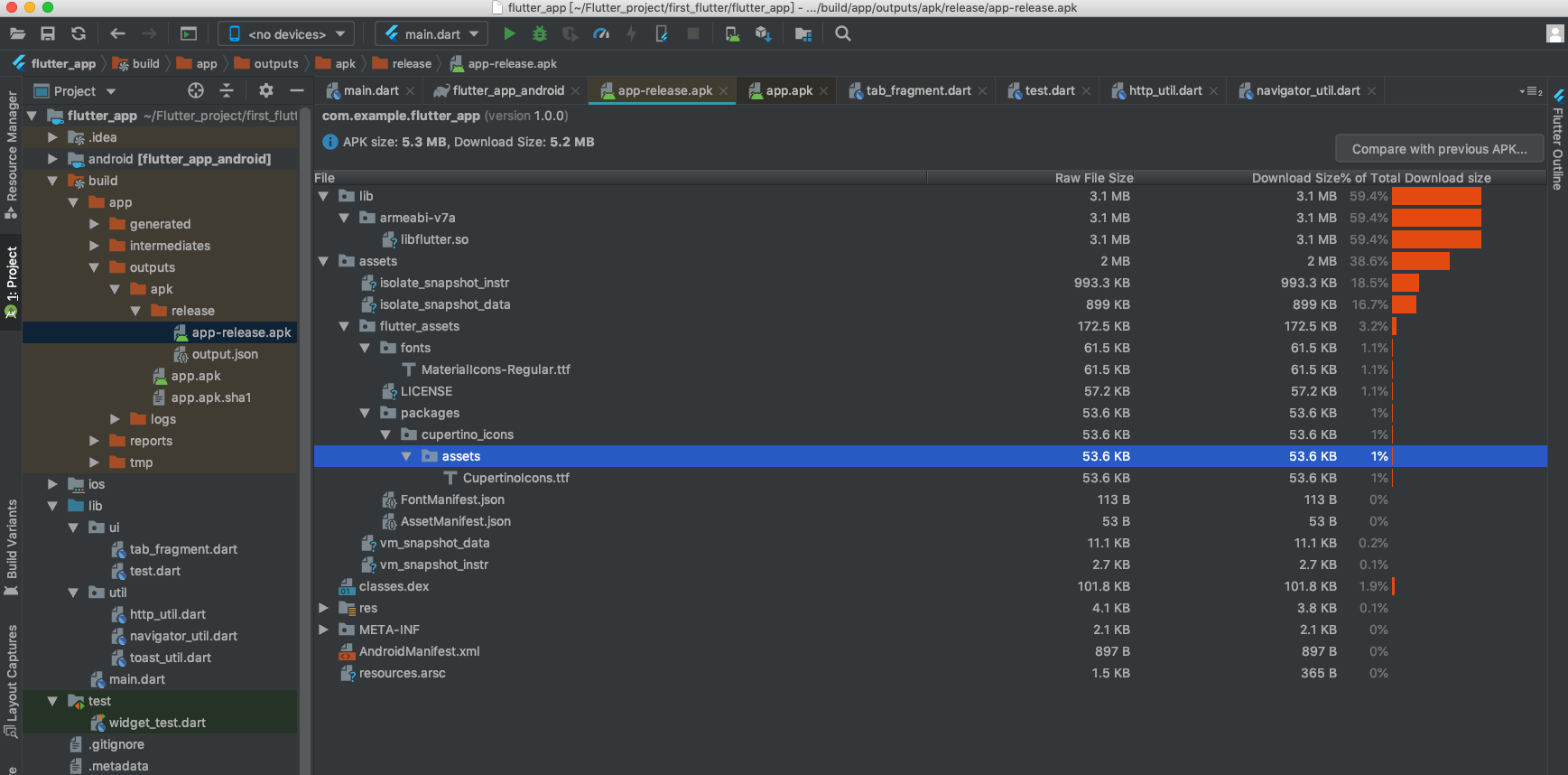Screen dimensions: 1568x775
Task: Click the release breadcrumb in navigation bar
Action: (403, 64)
